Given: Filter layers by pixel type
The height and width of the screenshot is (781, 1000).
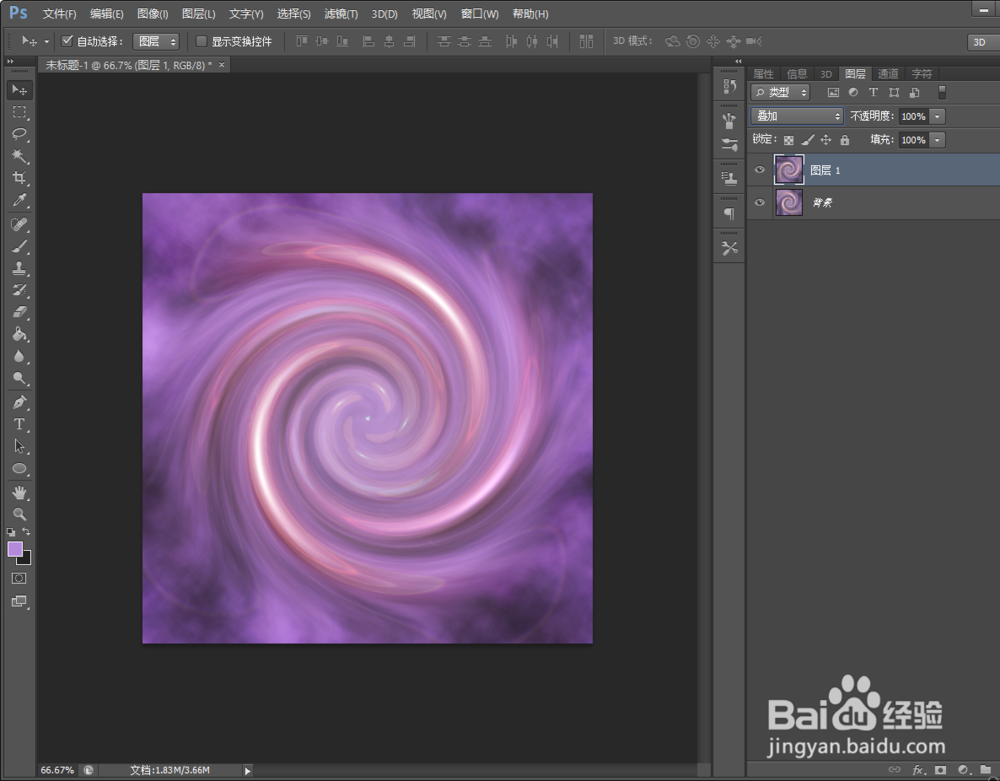Looking at the screenshot, I should [x=833, y=92].
